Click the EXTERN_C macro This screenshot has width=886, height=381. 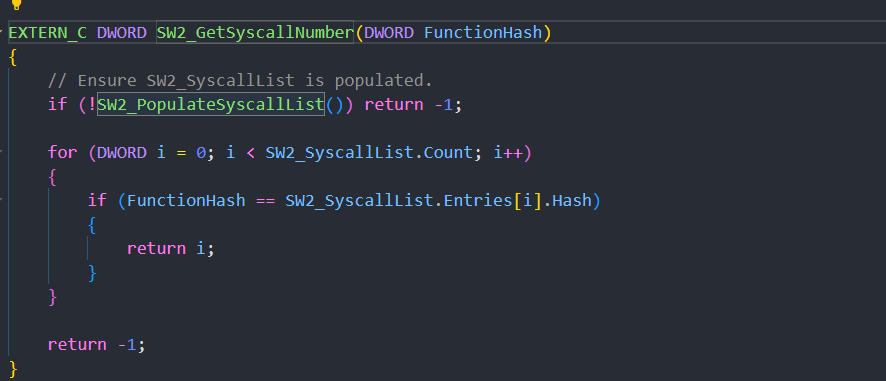coord(48,33)
